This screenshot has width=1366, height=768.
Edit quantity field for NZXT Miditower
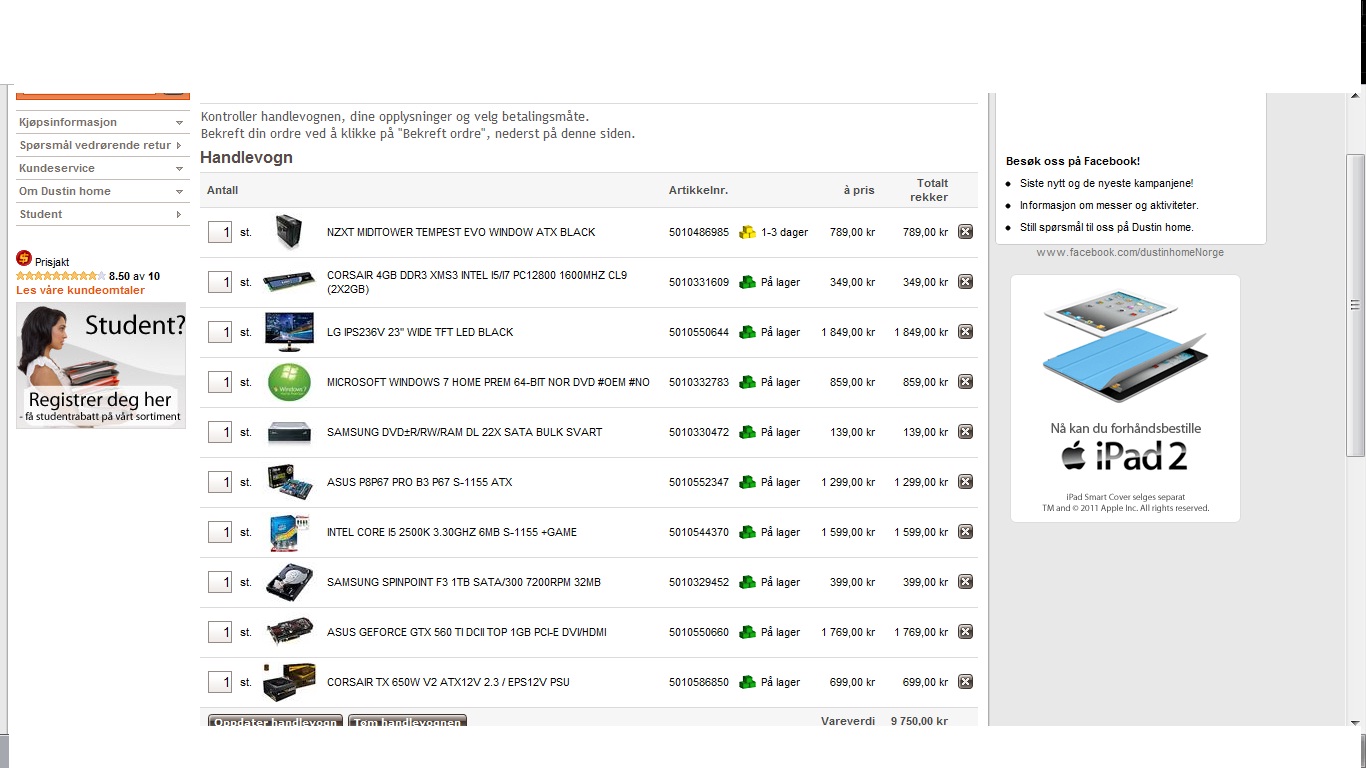[x=220, y=232]
